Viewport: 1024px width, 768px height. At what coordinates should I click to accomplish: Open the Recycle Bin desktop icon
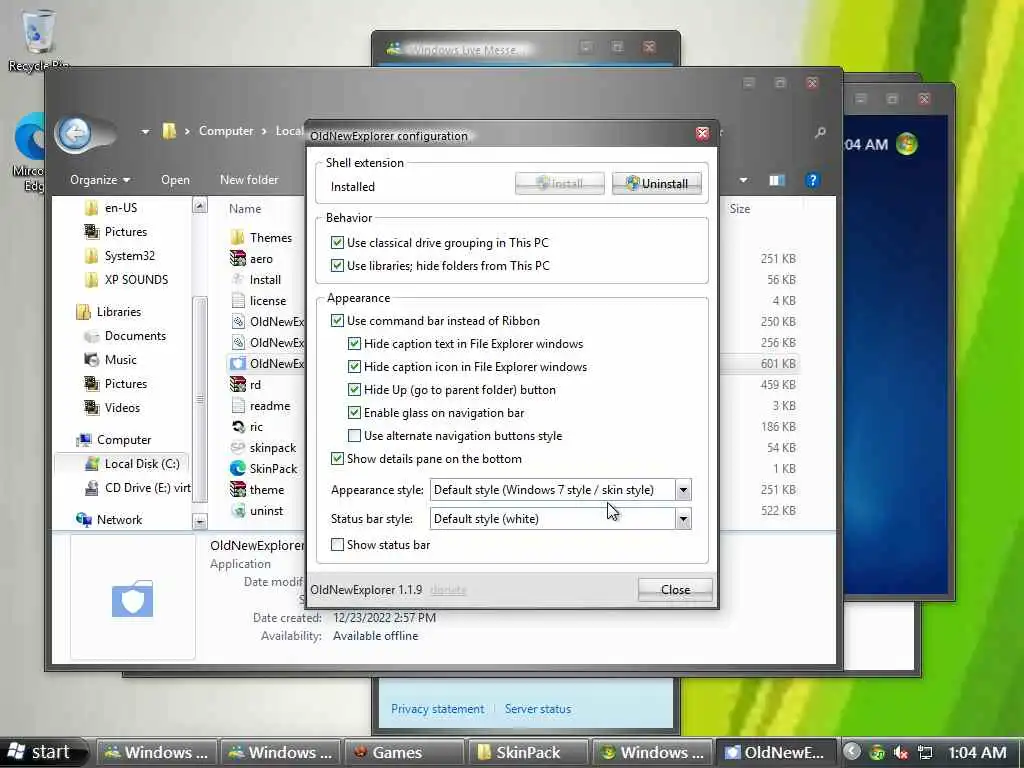click(x=39, y=39)
